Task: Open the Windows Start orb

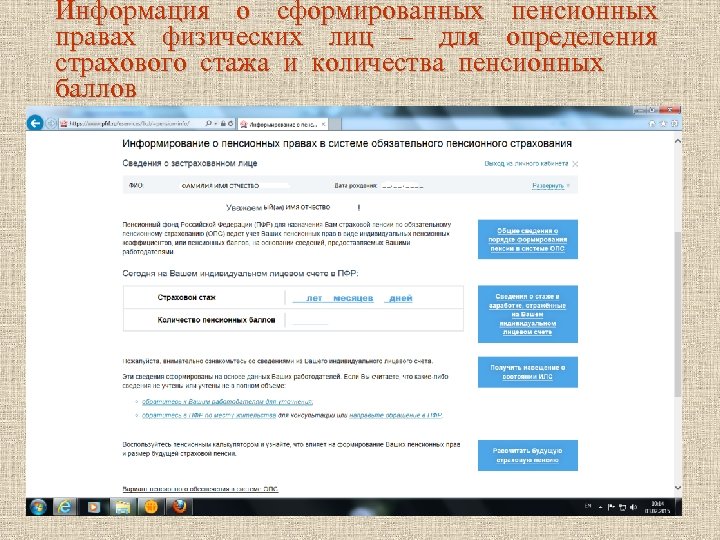Action: pyautogui.click(x=38, y=507)
